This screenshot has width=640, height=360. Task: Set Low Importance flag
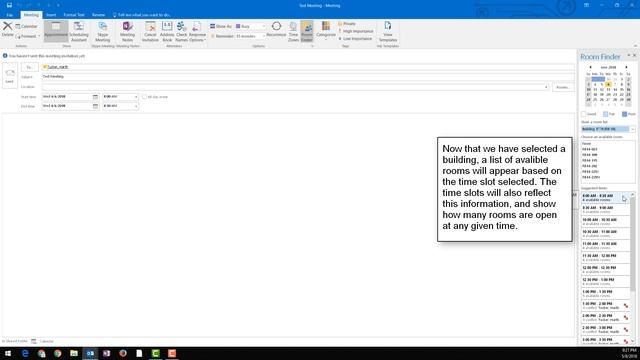(x=355, y=38)
